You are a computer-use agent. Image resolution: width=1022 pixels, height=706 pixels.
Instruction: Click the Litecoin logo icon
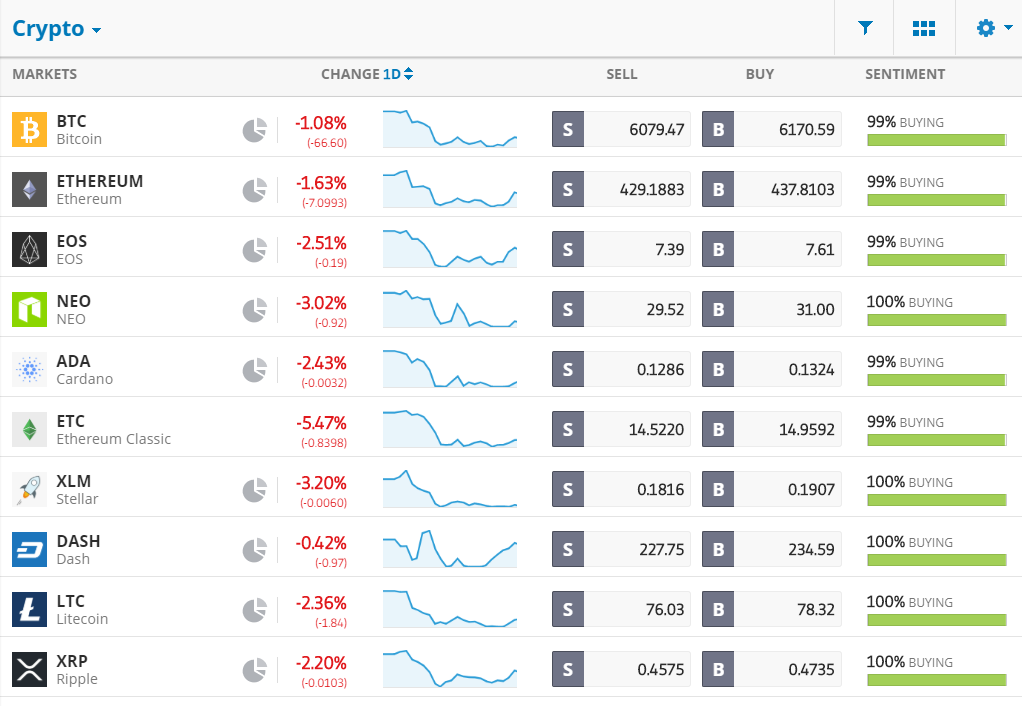29,609
